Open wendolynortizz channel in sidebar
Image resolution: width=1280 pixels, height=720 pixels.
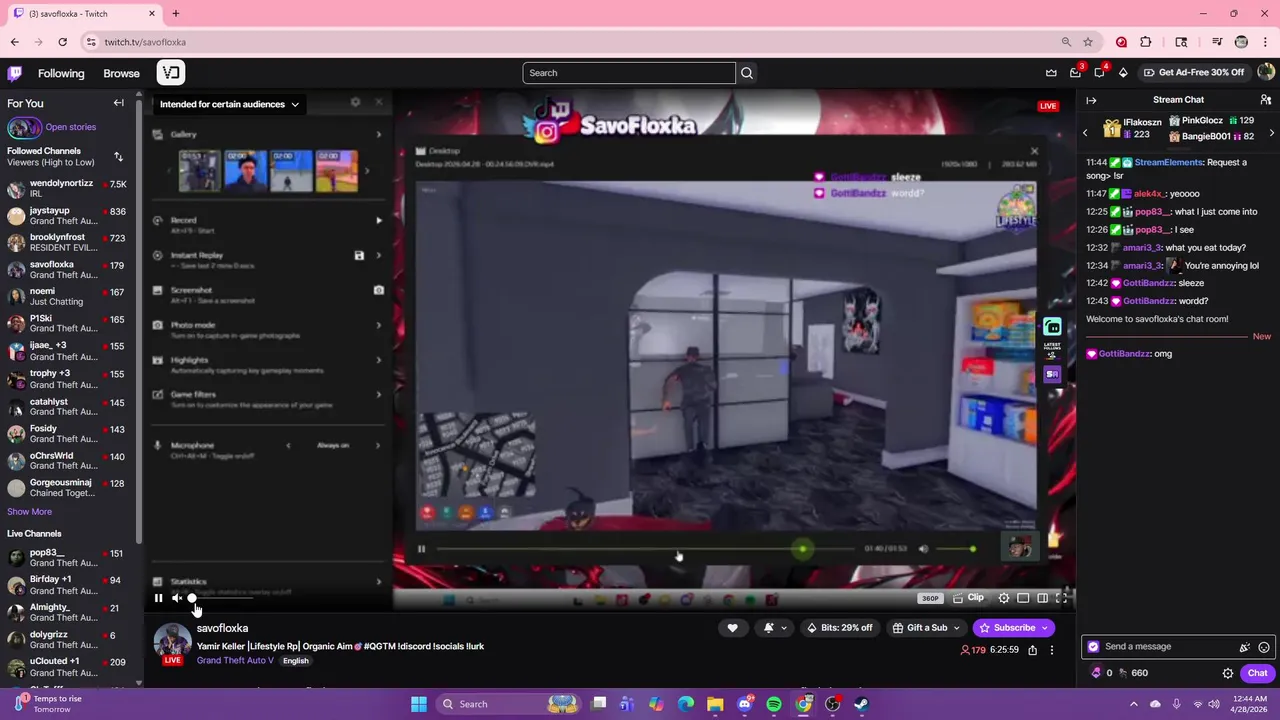point(68,190)
